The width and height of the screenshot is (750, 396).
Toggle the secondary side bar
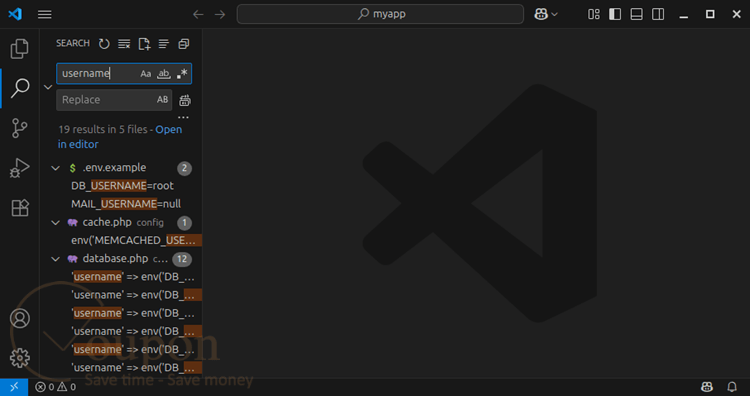[x=658, y=14]
